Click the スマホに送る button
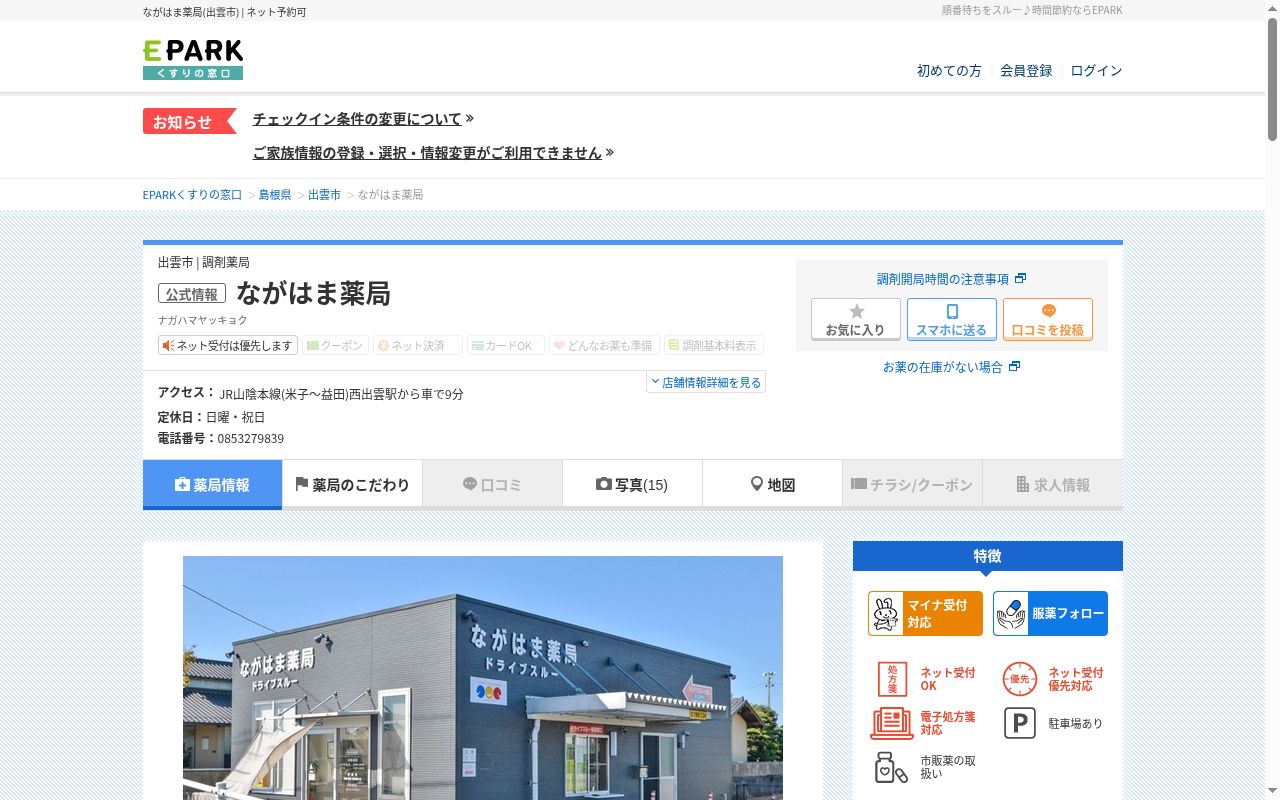Screen dimensions: 1280x800 point(952,319)
